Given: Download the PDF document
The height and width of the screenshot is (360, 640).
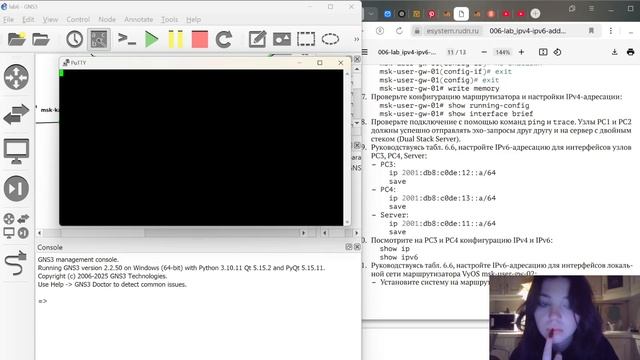Looking at the screenshot, I should click(x=615, y=52).
